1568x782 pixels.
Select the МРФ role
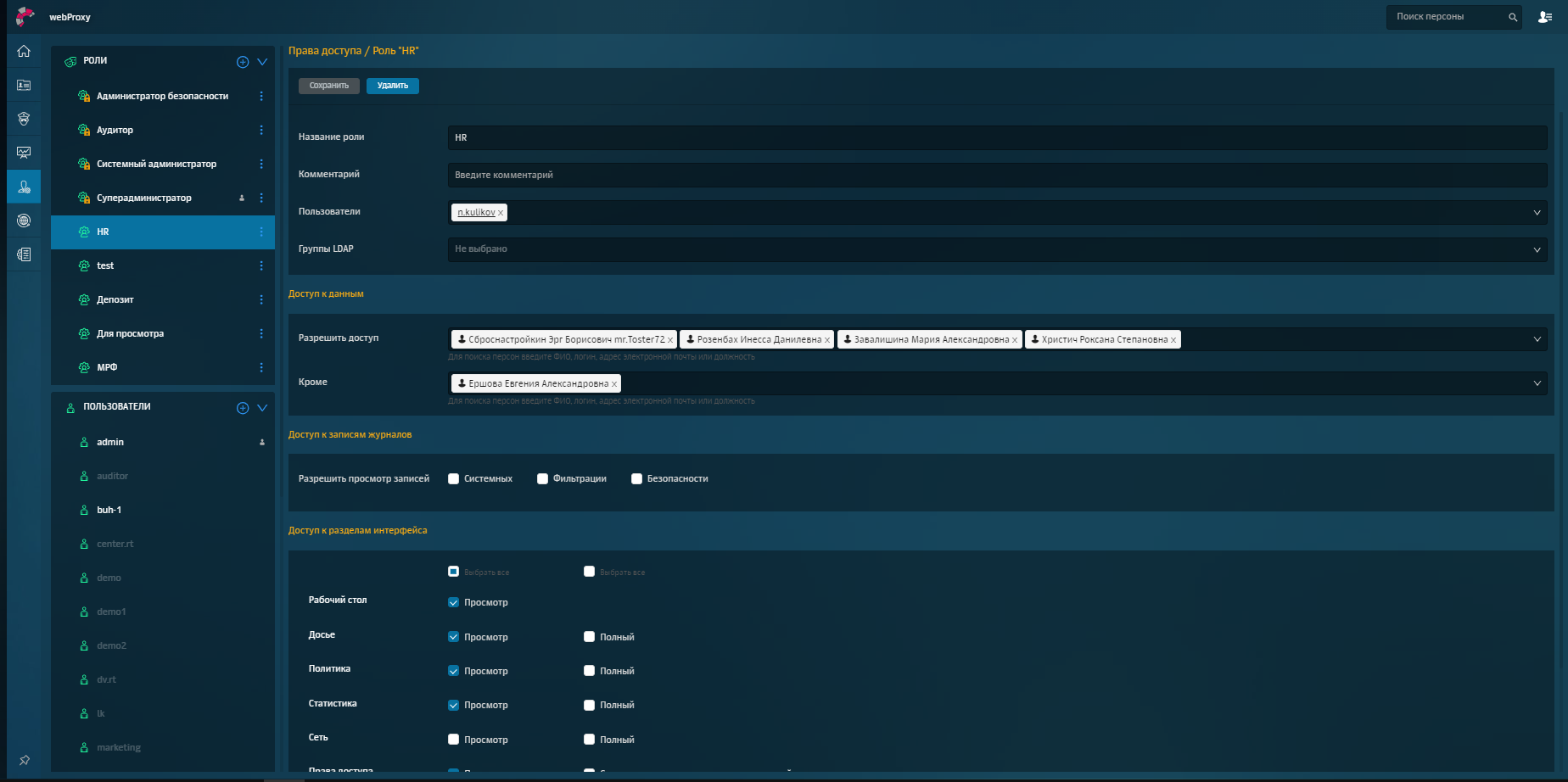coord(163,367)
